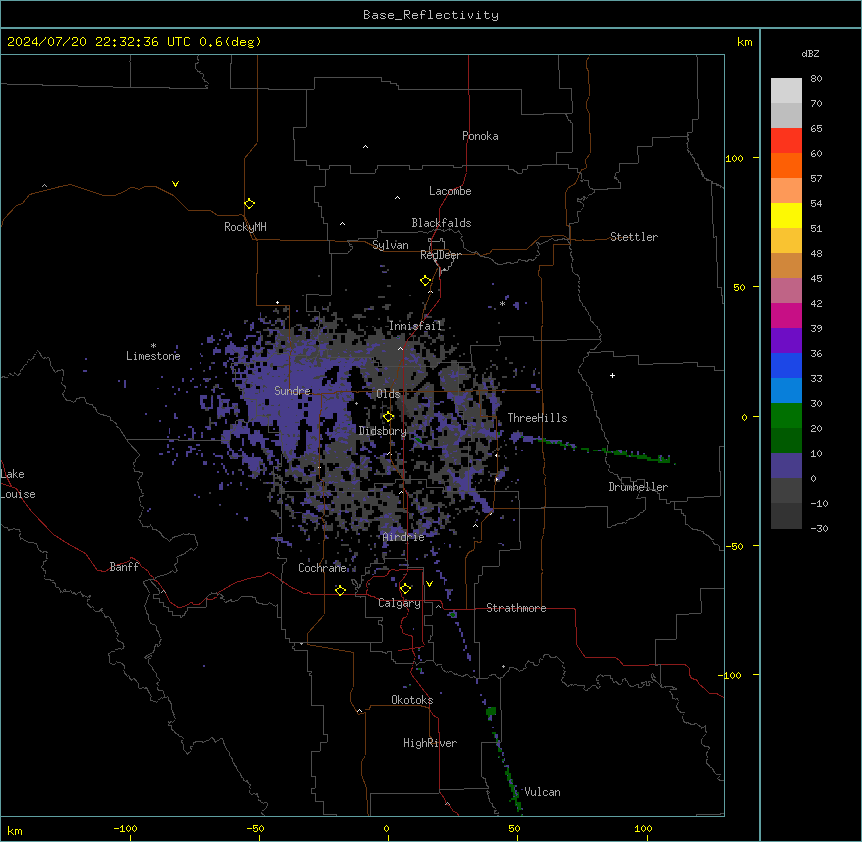Select the white plus marker north of Drumheller

tap(612, 375)
